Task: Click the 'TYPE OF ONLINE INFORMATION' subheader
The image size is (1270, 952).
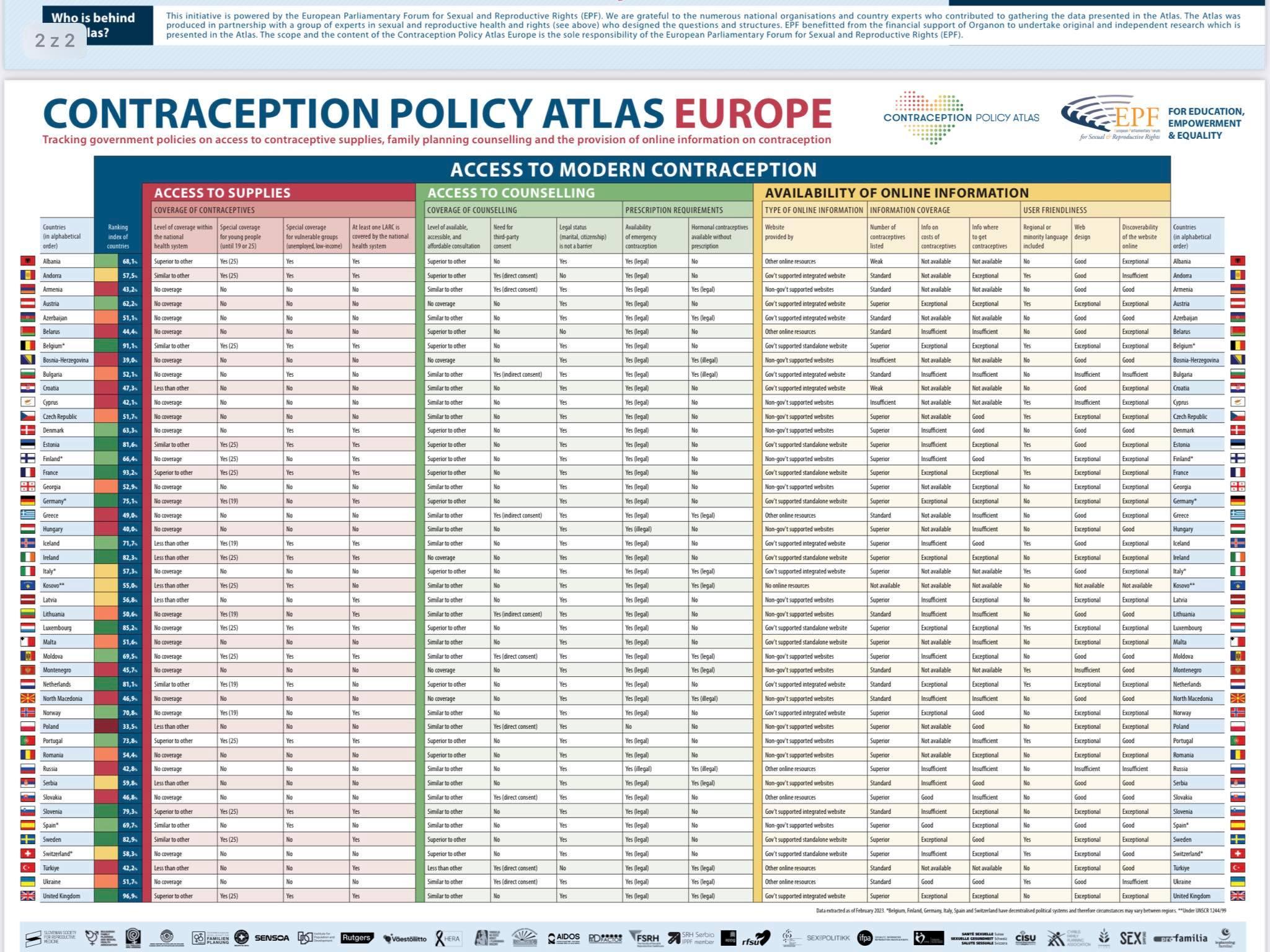Action: pyautogui.click(x=814, y=210)
